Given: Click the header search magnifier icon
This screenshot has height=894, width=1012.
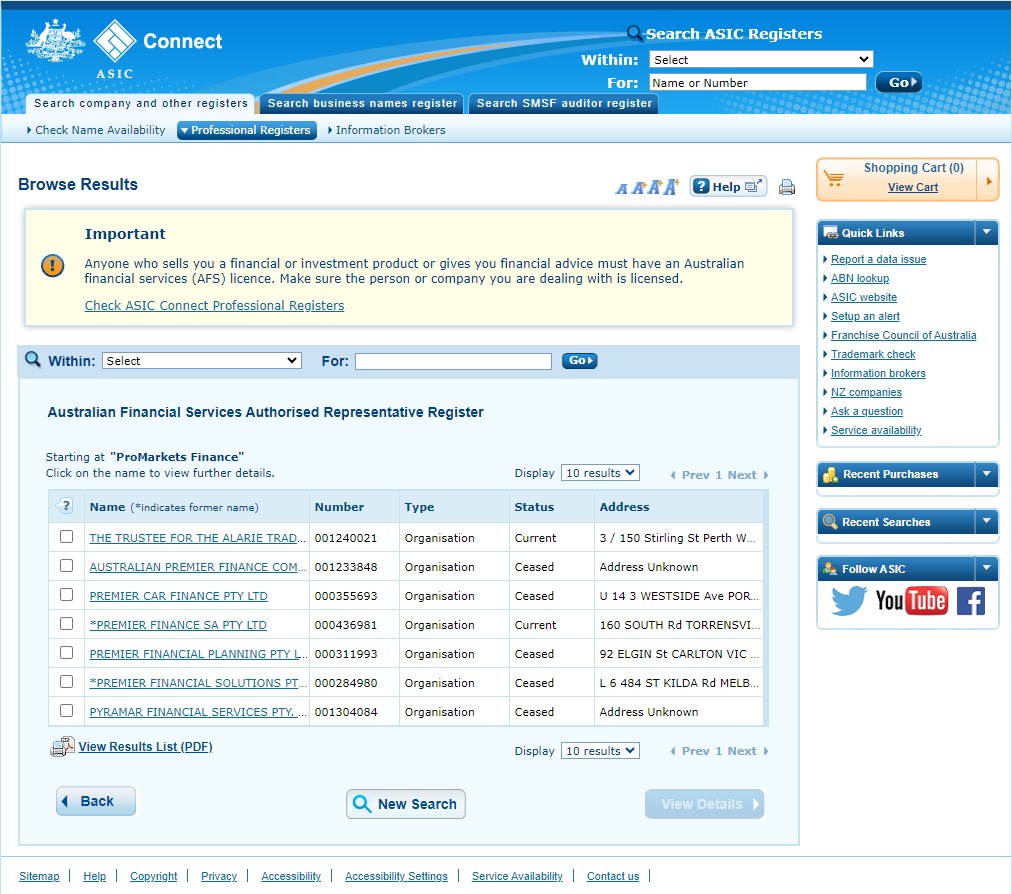Looking at the screenshot, I should tap(634, 32).
